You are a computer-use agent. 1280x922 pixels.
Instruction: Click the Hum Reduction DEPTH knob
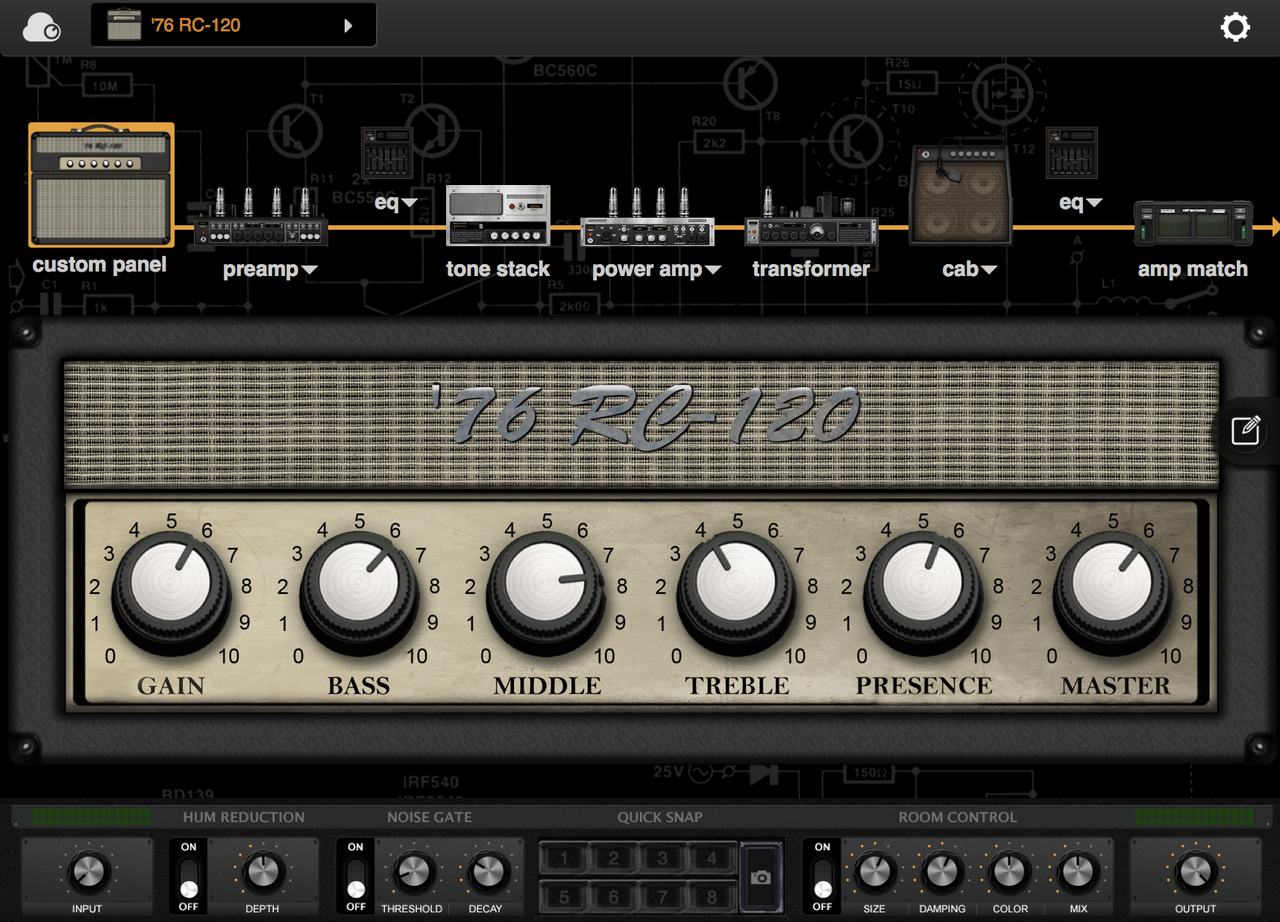[x=262, y=872]
